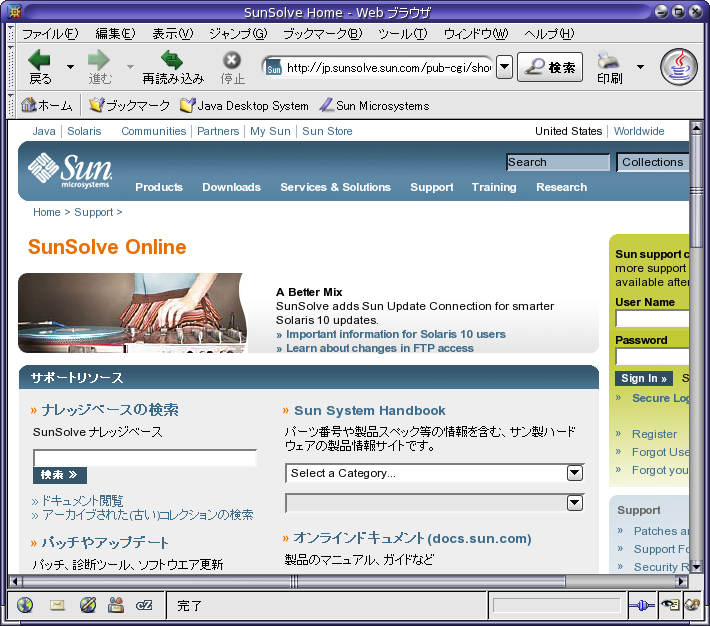Open the ヘルプ menu
Screen dimensions: 710x626
(x=549, y=34)
